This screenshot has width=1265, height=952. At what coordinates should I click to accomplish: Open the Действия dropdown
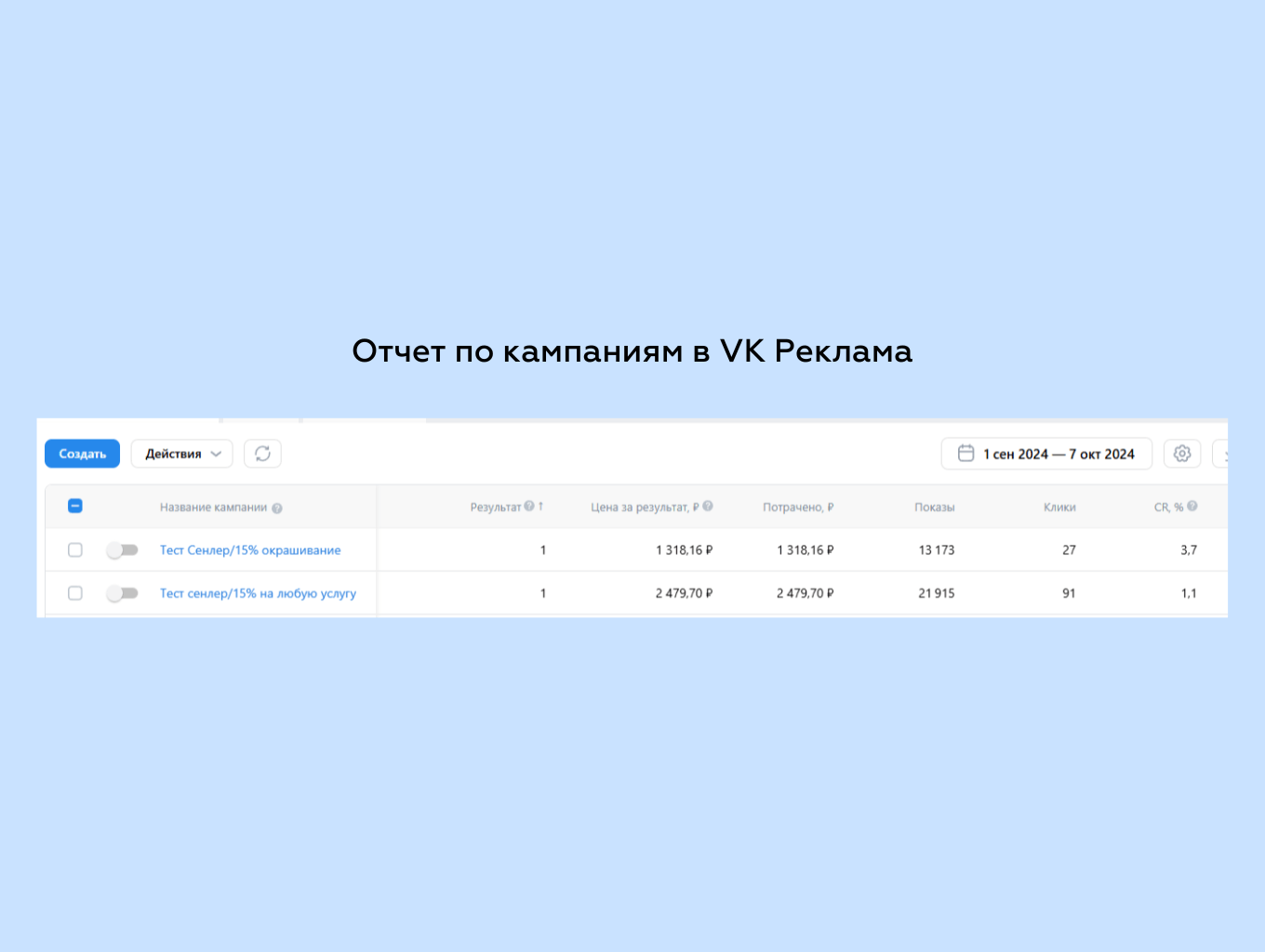coord(182,454)
